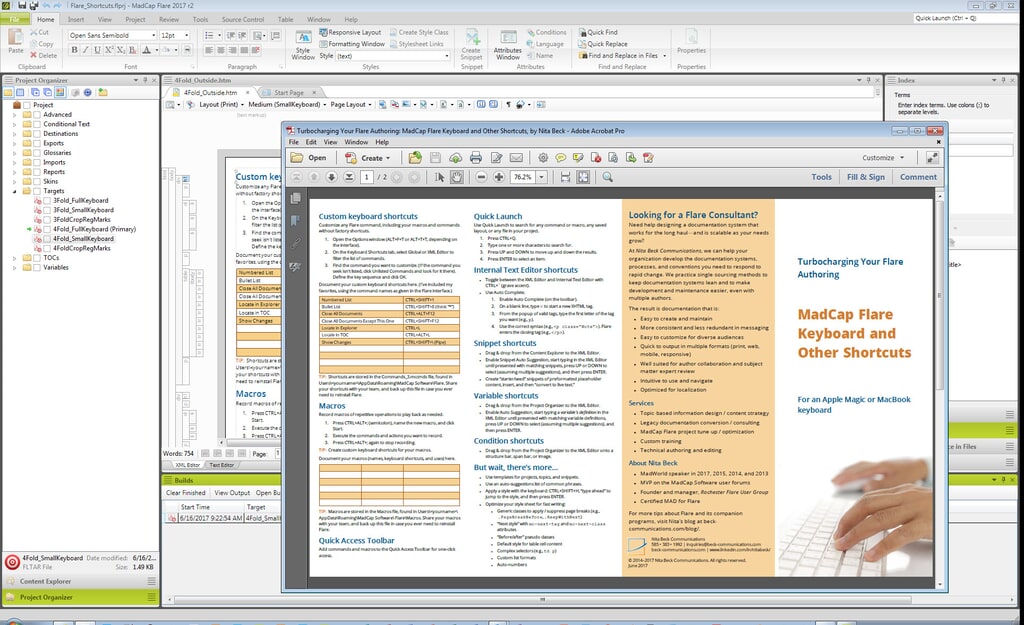Click the Print icon in Acrobat toolbar

click(475, 157)
